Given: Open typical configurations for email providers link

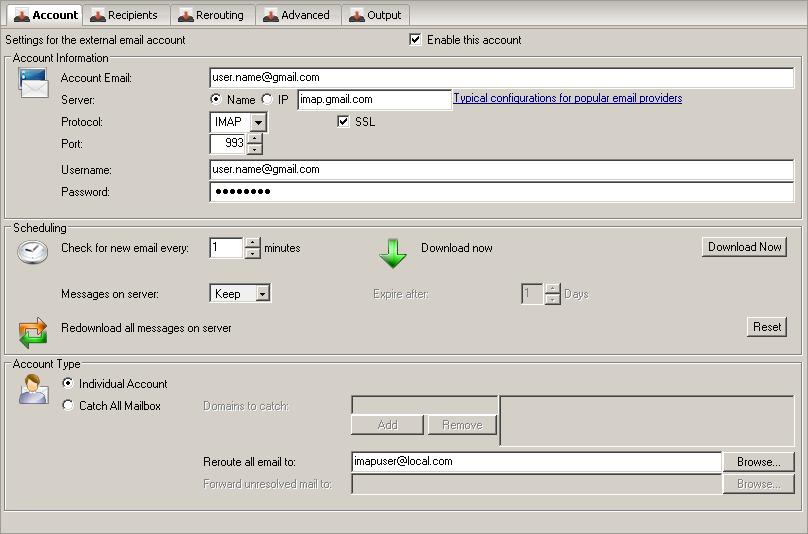Looking at the screenshot, I should [x=567, y=99].
